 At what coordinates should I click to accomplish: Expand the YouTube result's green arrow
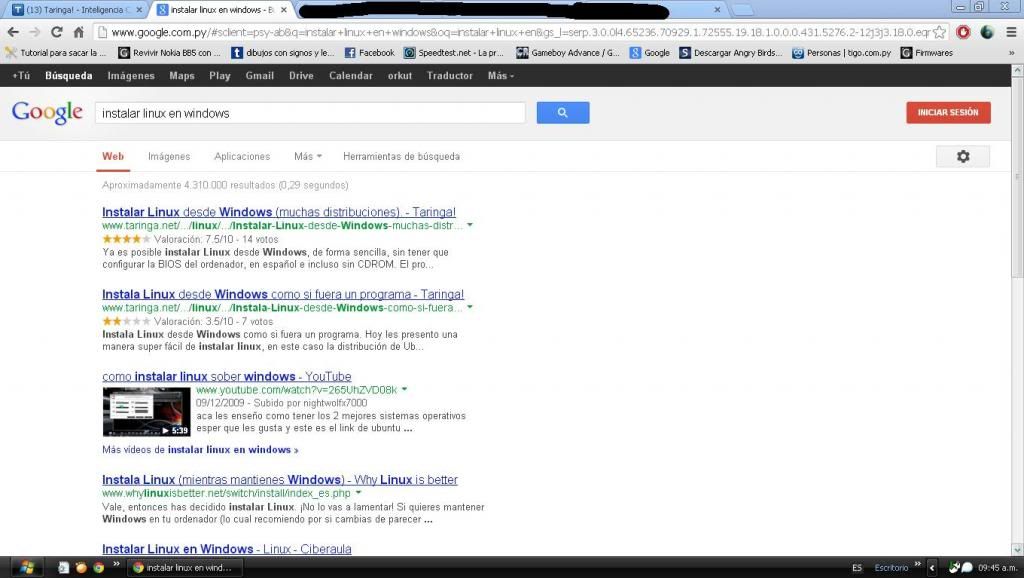404,389
